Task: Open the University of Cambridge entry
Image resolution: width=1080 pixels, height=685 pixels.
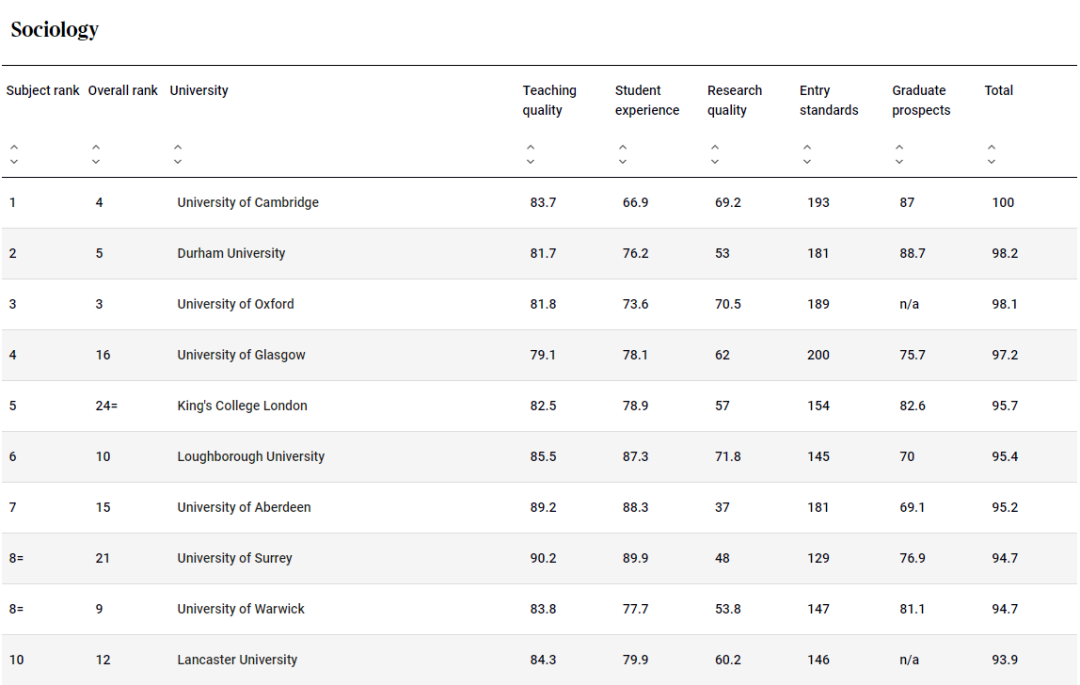Action: pyautogui.click(x=248, y=203)
